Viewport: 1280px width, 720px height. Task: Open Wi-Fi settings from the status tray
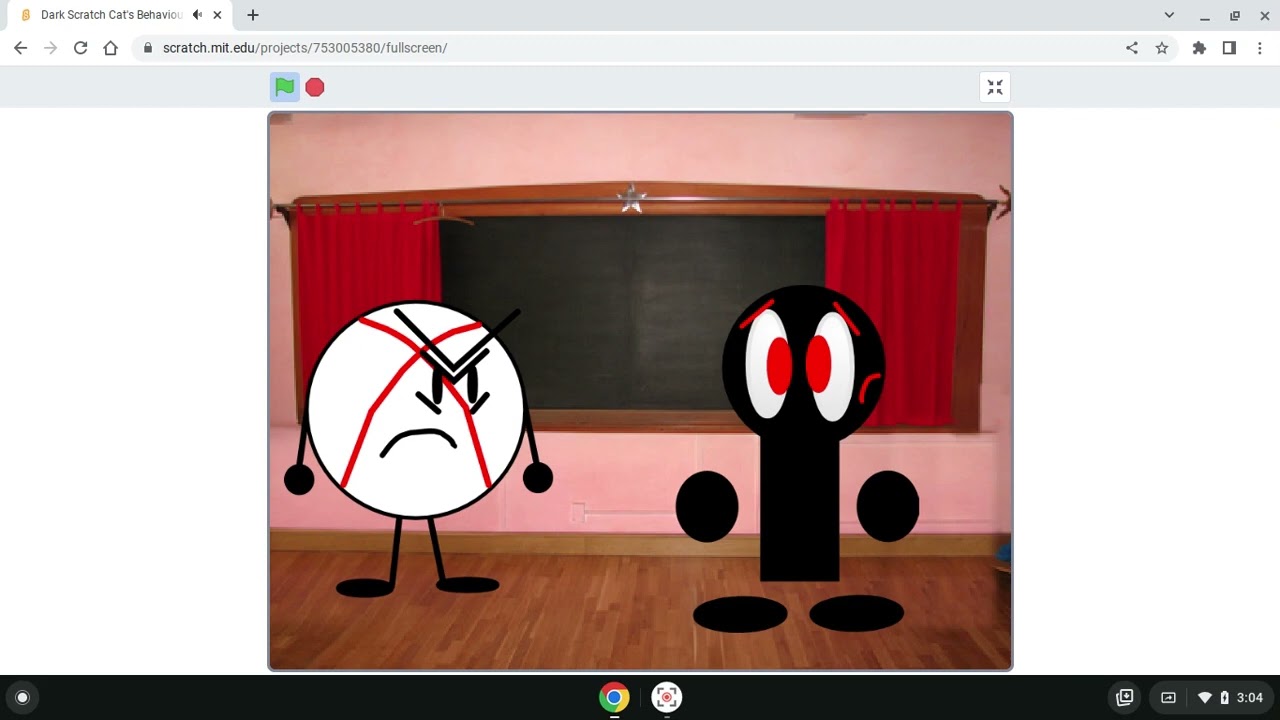pos(1205,698)
